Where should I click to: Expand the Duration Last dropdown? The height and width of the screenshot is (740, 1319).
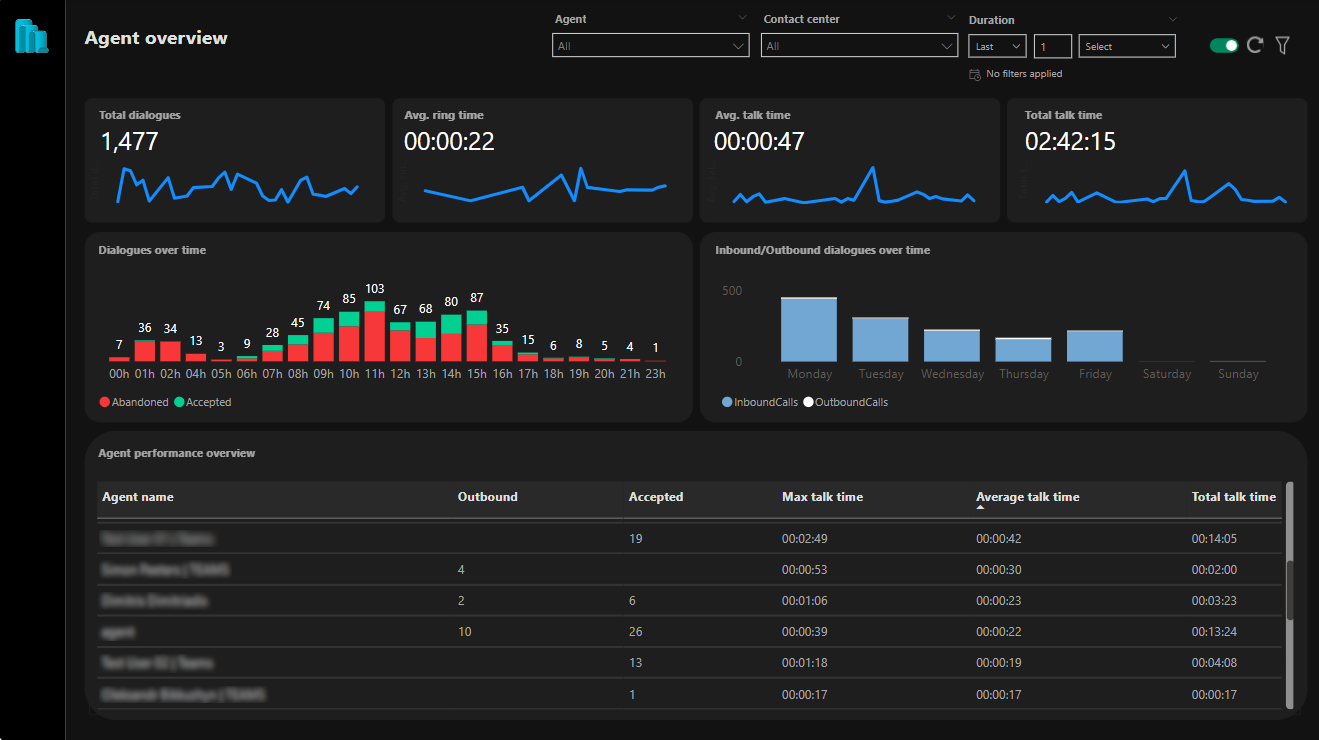pyautogui.click(x=997, y=46)
